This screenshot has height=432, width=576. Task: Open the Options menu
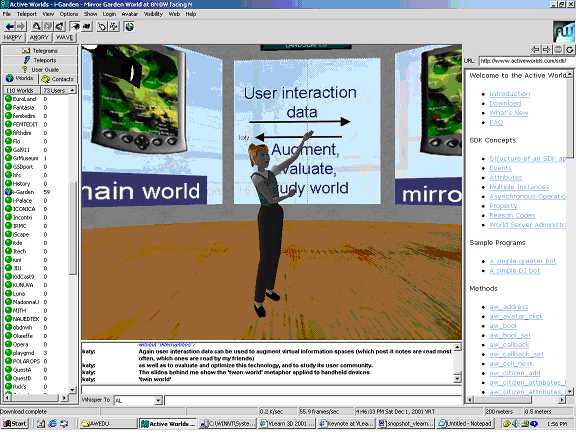(x=69, y=14)
